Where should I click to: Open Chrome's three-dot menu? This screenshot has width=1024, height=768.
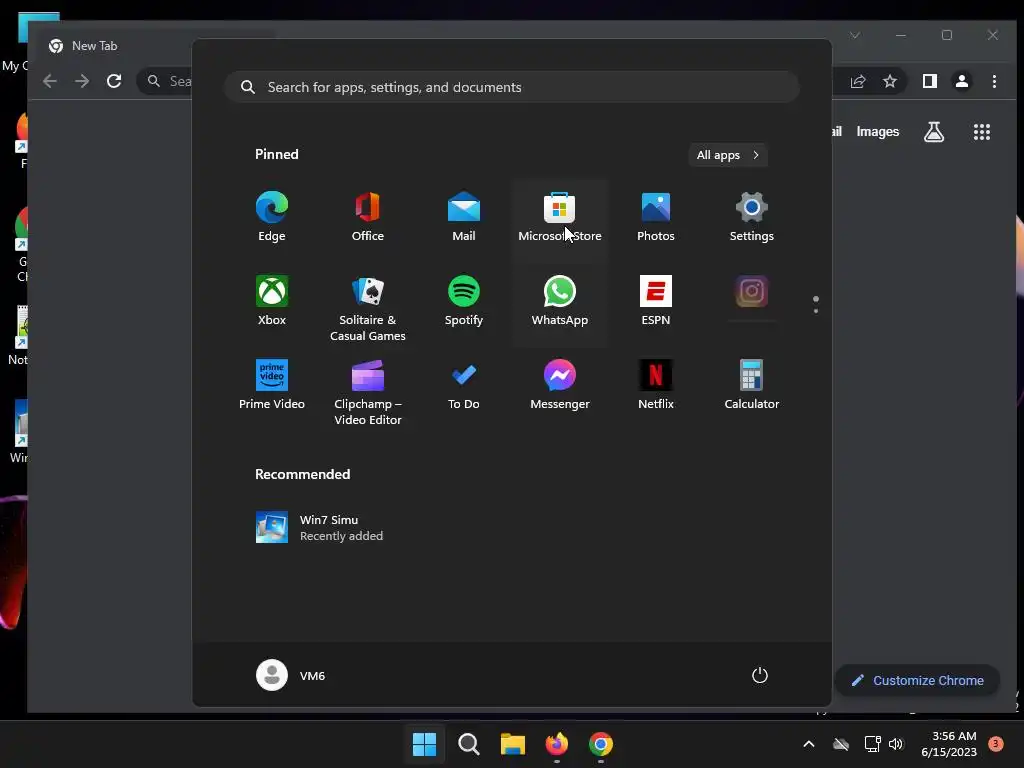tap(994, 81)
